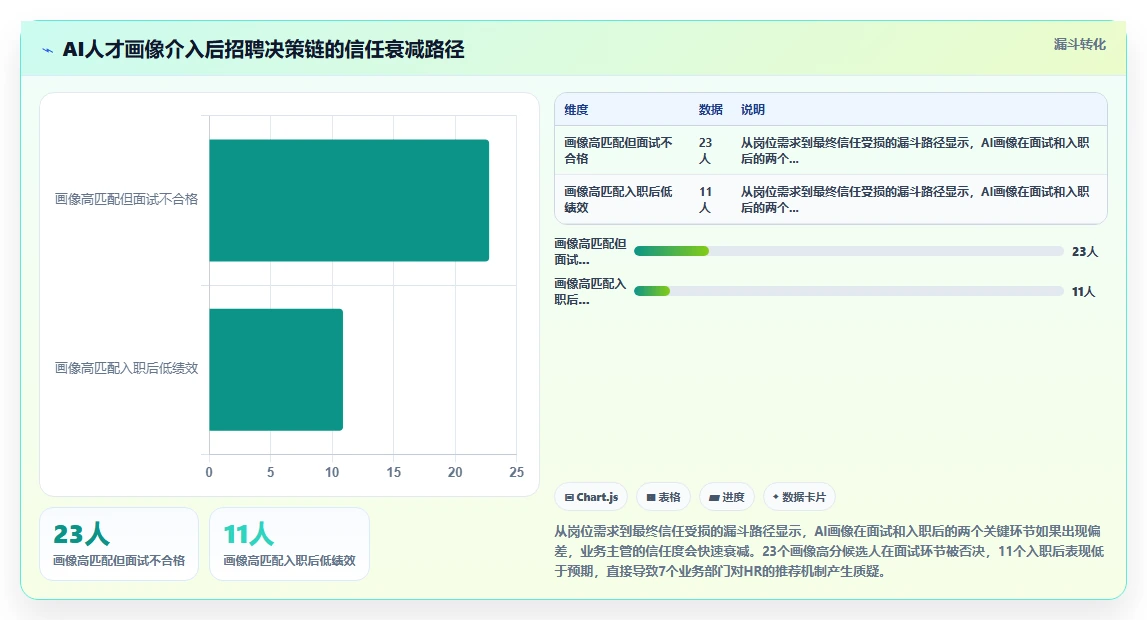
Task: Click the 漏斗转化 label in header
Action: click(x=1079, y=45)
